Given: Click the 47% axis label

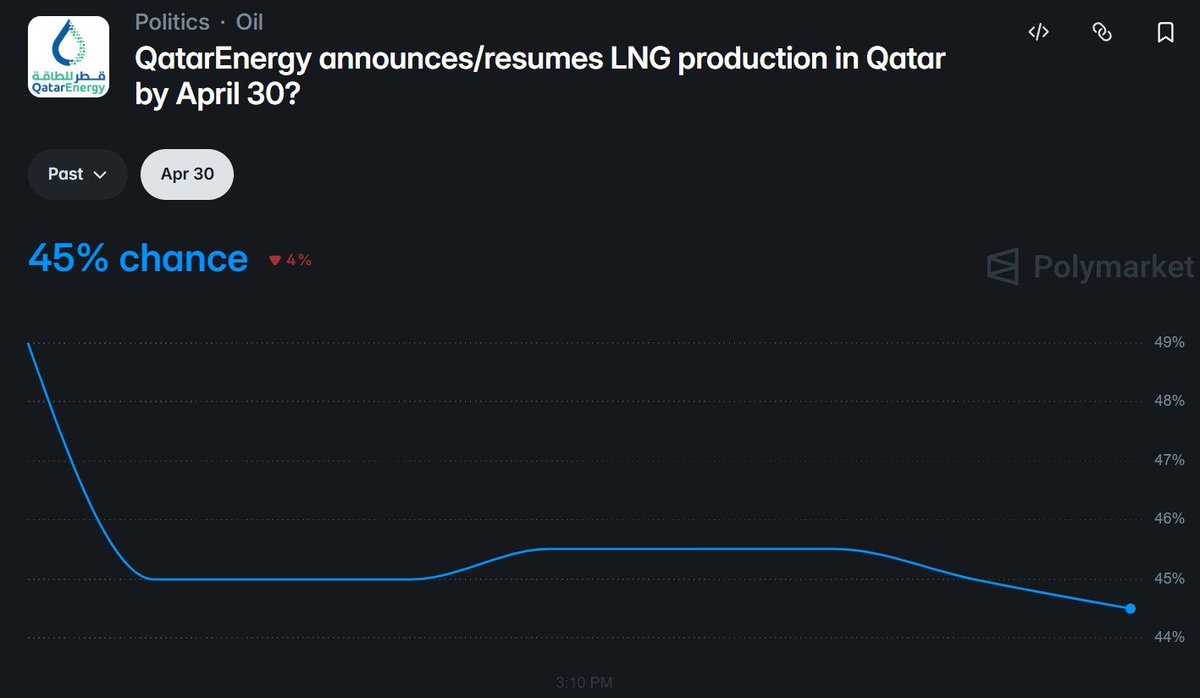Looking at the screenshot, I should (x=1169, y=460).
